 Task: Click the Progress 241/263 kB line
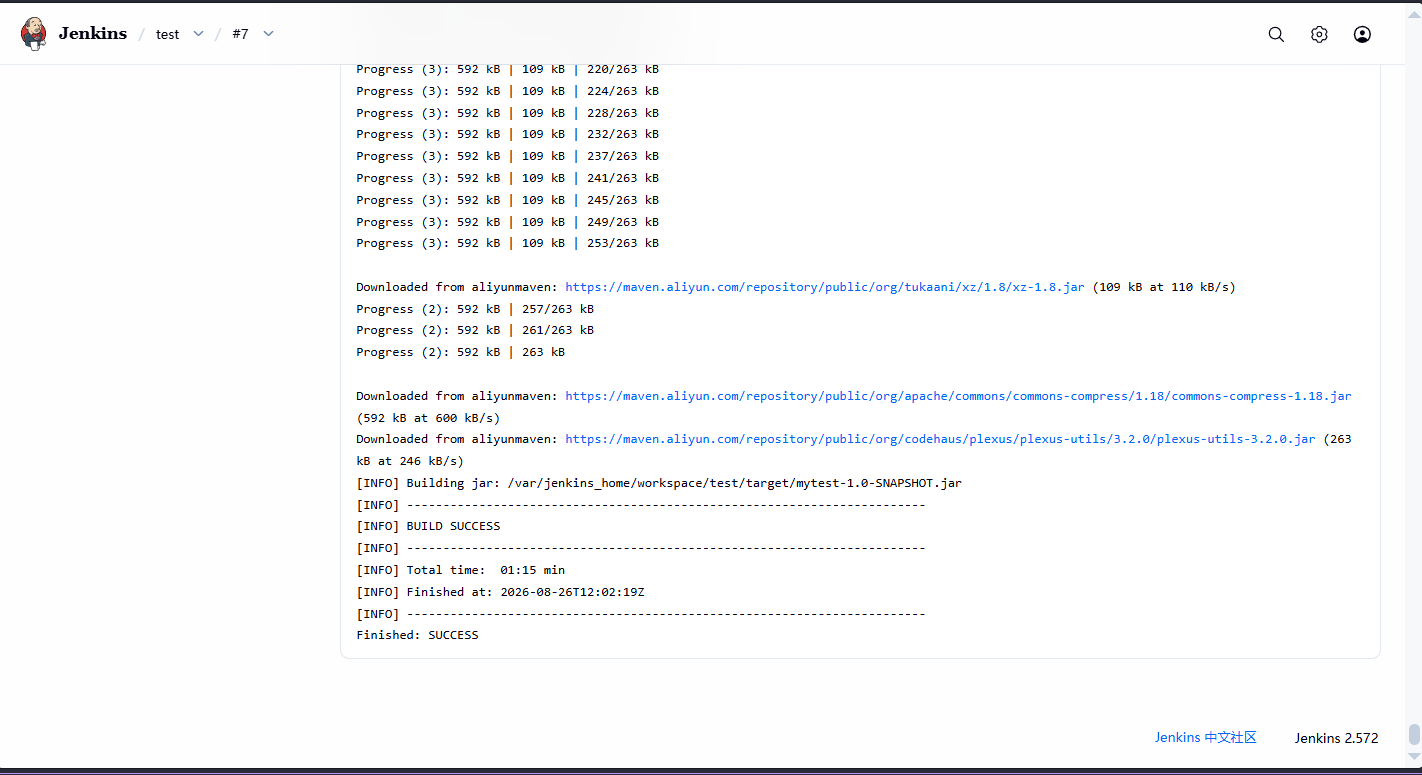(507, 178)
